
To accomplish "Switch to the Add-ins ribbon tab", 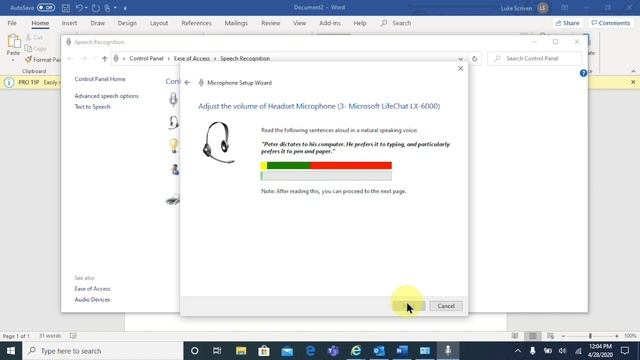I will 330,23.
